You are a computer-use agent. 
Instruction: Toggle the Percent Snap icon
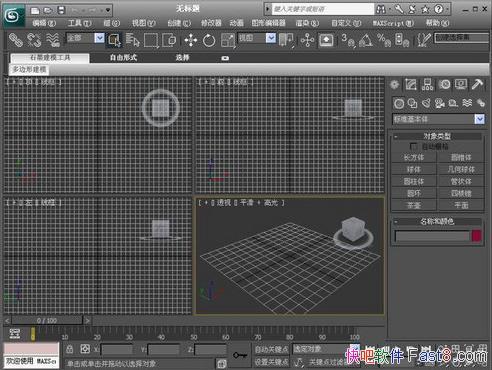click(384, 40)
